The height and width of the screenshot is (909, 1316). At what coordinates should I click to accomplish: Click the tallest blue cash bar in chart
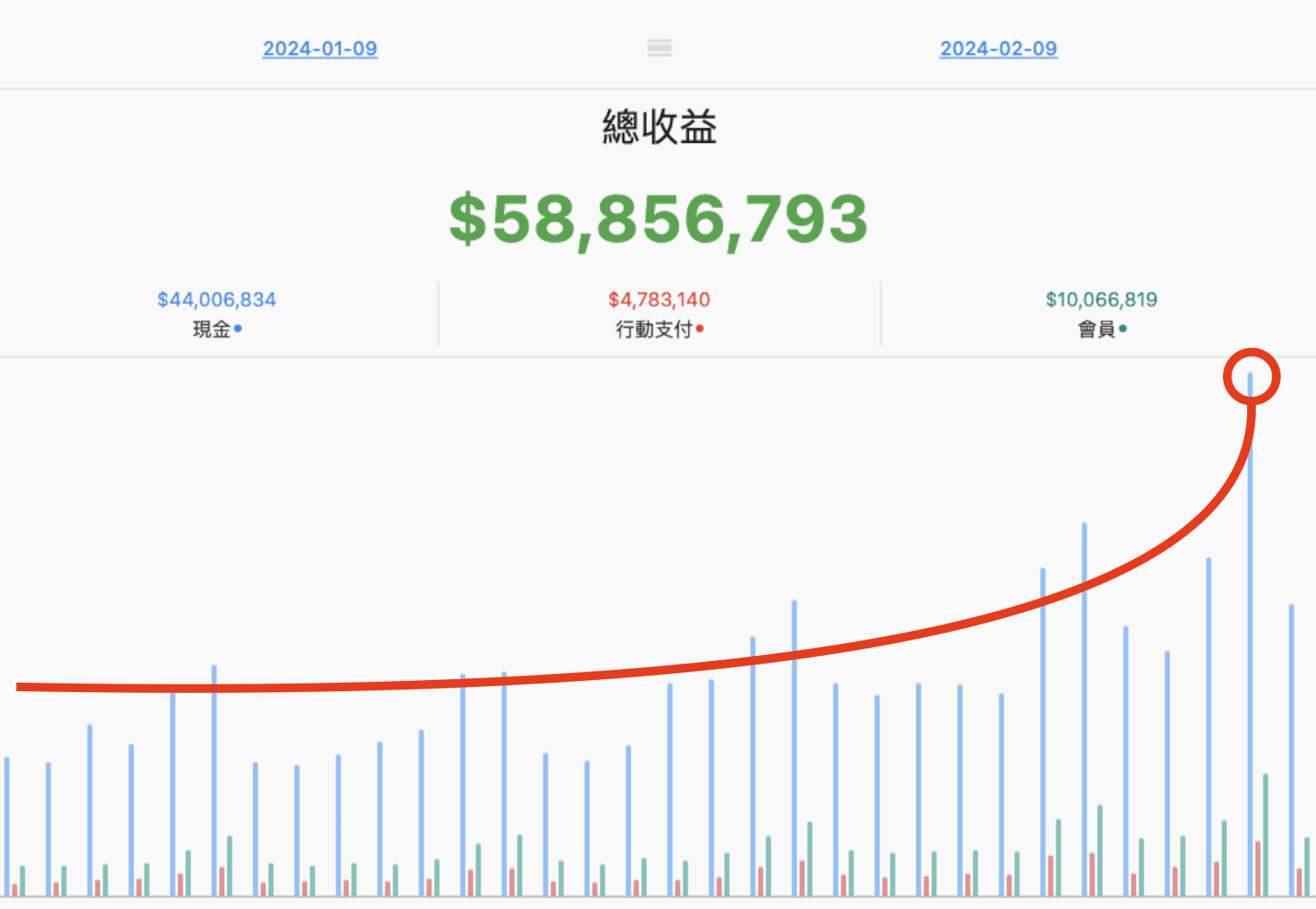[1250, 634]
